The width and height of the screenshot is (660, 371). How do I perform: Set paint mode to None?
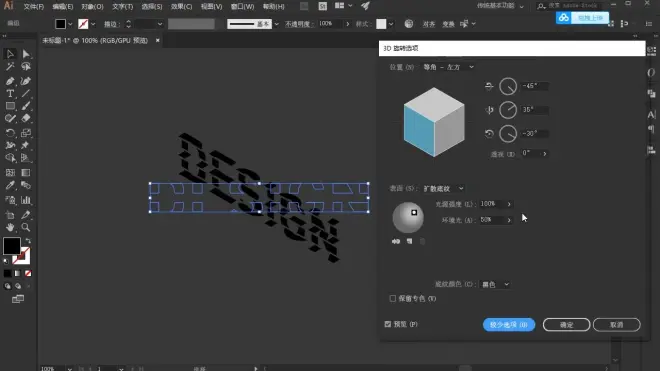point(28,274)
